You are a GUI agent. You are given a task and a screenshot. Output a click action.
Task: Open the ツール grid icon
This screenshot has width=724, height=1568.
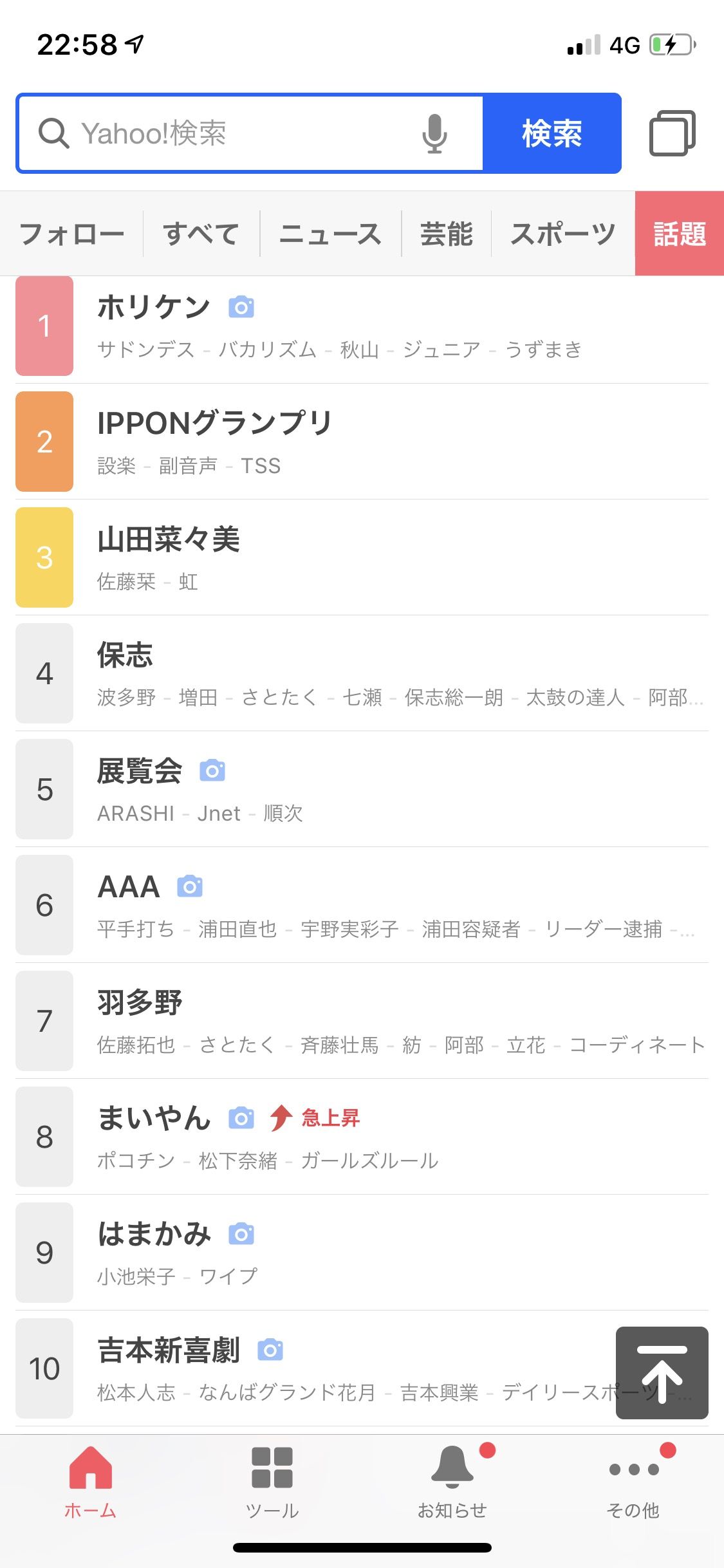pos(272,1468)
